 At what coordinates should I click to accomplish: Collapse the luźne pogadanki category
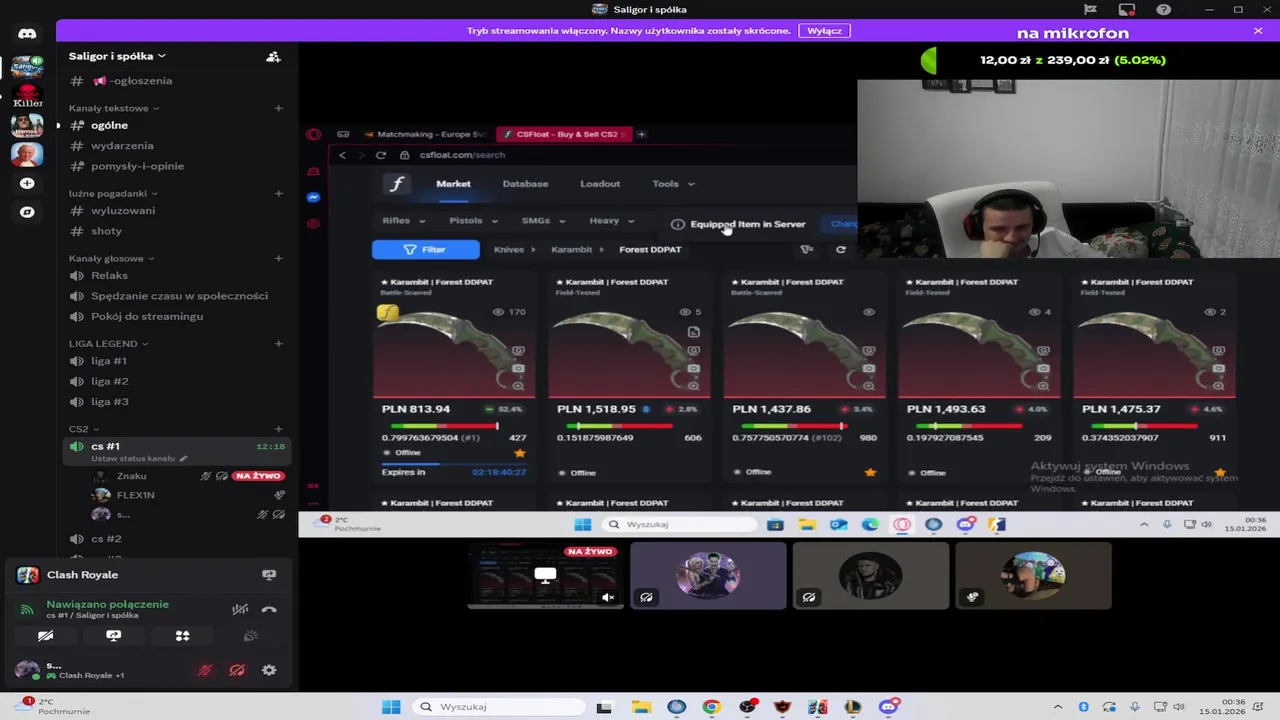coord(113,193)
